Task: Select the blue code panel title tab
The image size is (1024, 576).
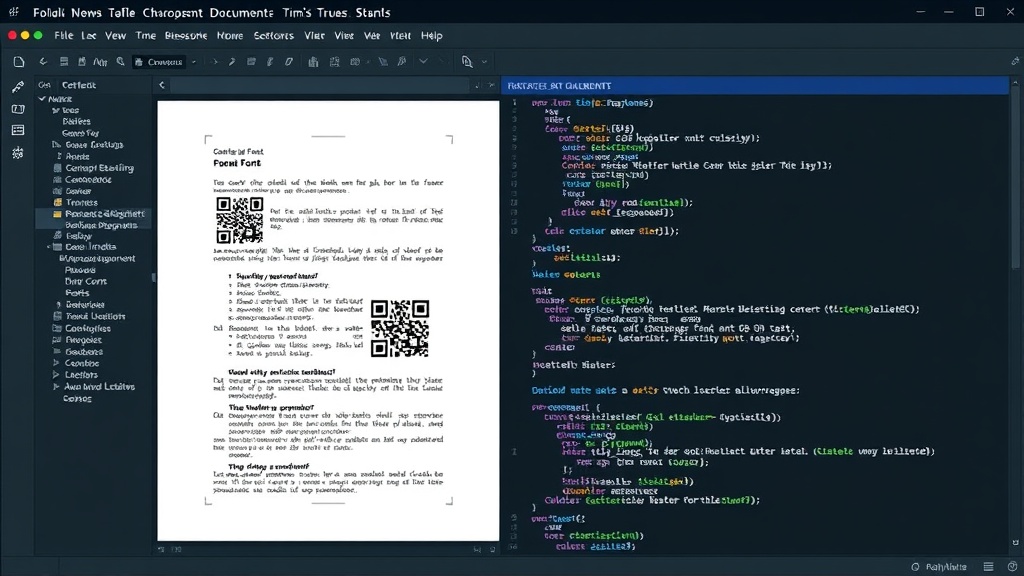Action: tap(755, 86)
